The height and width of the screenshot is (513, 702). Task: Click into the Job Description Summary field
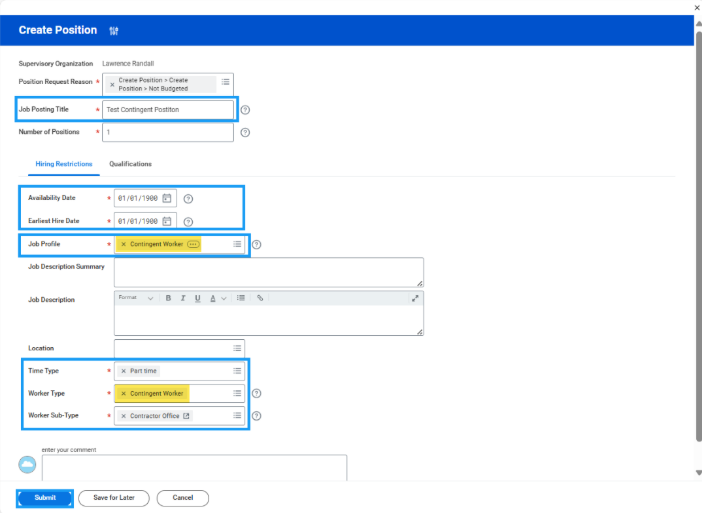point(268,272)
